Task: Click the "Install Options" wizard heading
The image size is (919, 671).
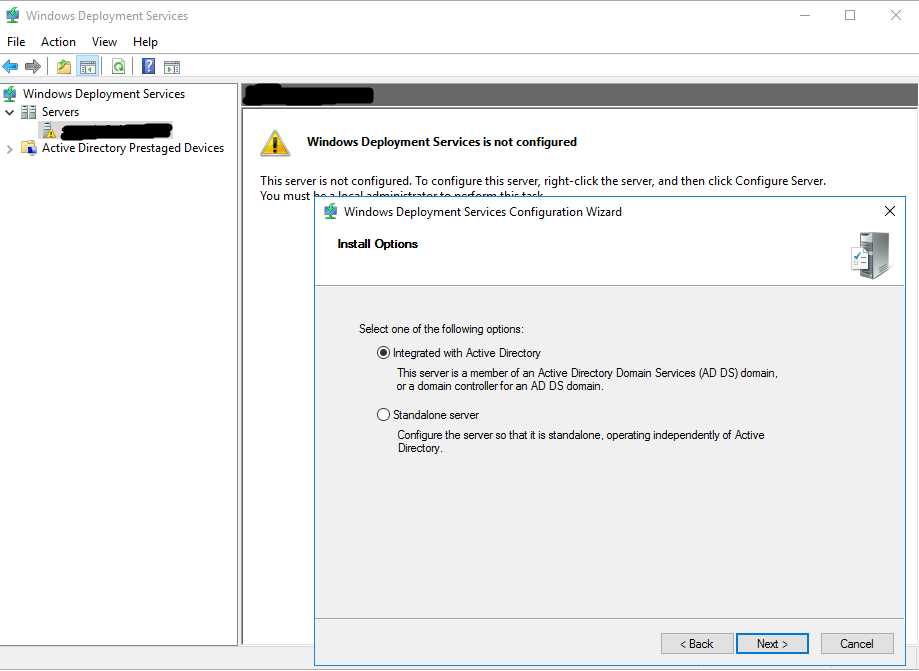Action: [377, 244]
